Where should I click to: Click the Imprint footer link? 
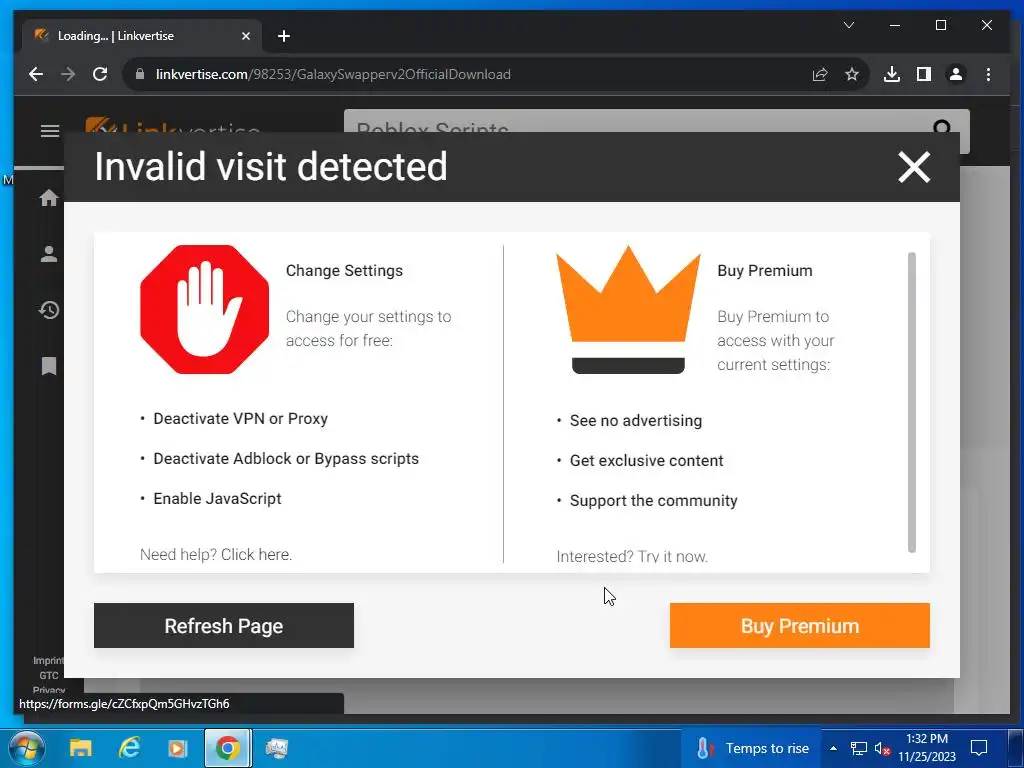[x=50, y=660]
